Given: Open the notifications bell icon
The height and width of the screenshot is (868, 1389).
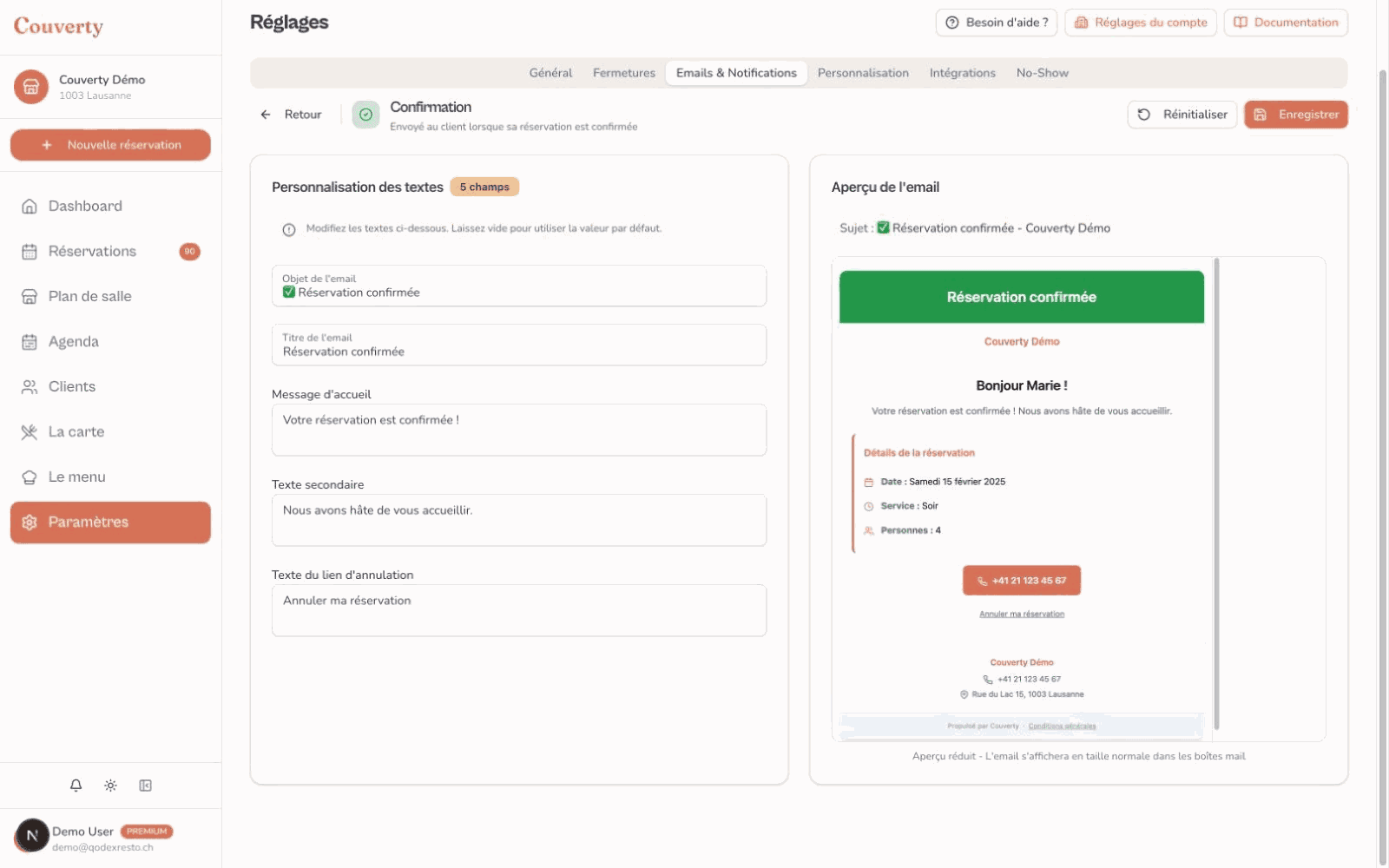Looking at the screenshot, I should point(76,786).
